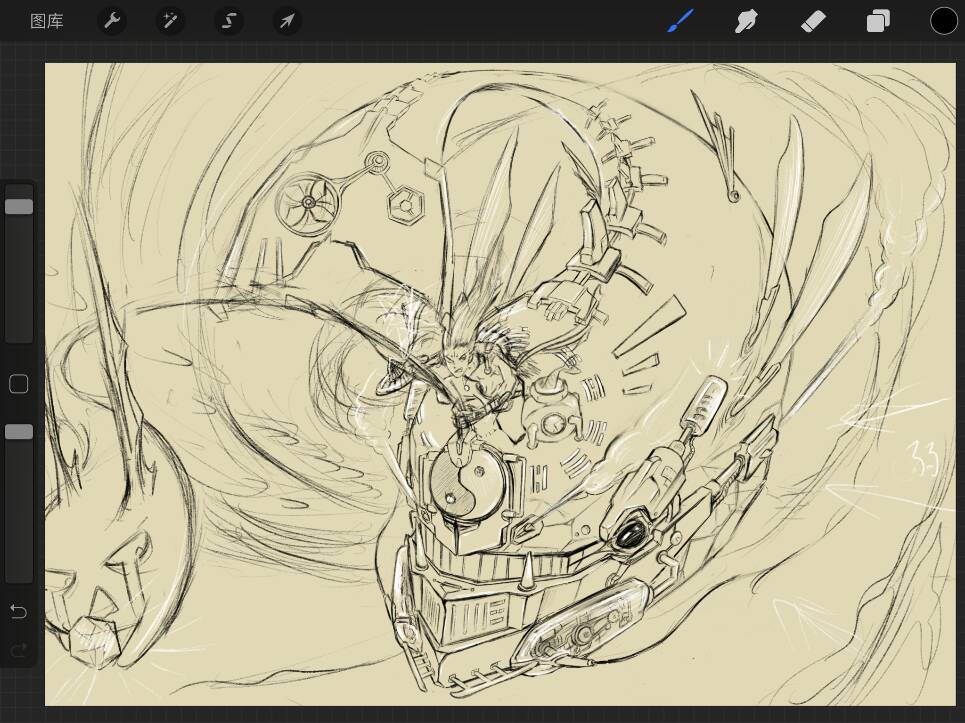The width and height of the screenshot is (965, 723).
Task: Select the Brush tool
Action: (x=681, y=22)
